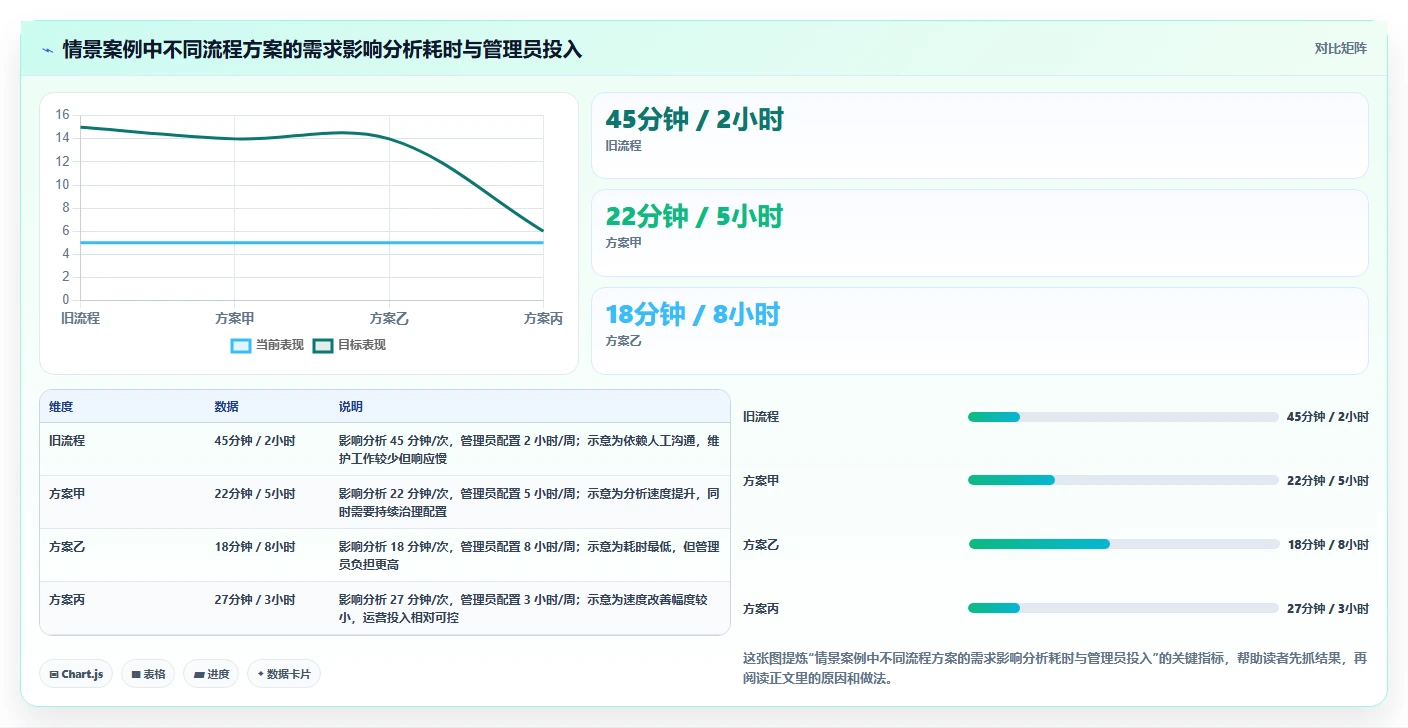Viewport: 1408px width, 728px height.
Task: Click the 方案乙 progress bar
Action: 1123,544
